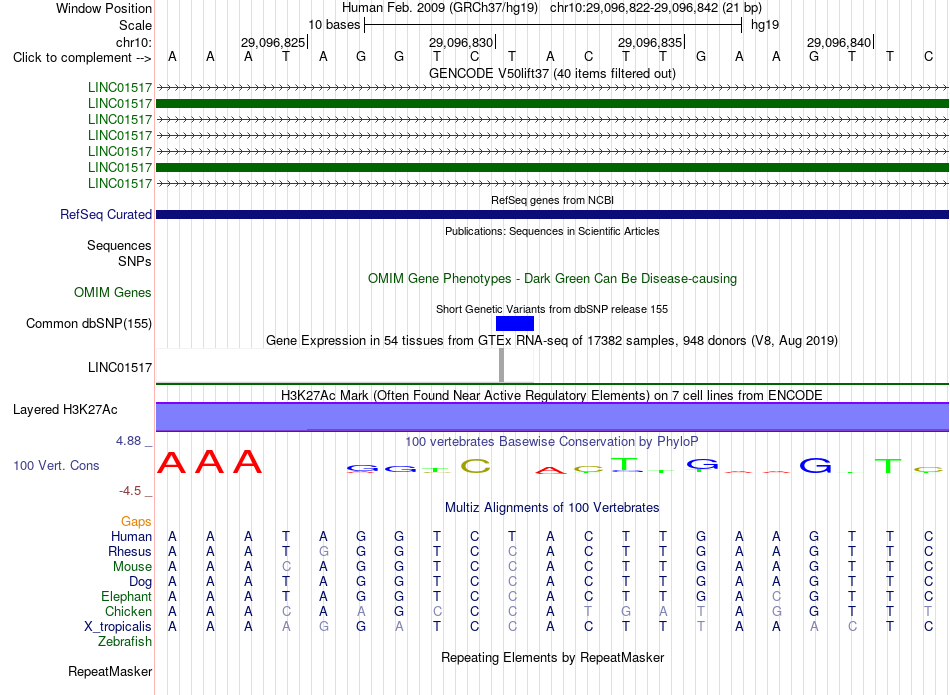Click the large blue G conservation logo letter
Image resolution: width=950 pixels, height=695 pixels.
coord(815,465)
